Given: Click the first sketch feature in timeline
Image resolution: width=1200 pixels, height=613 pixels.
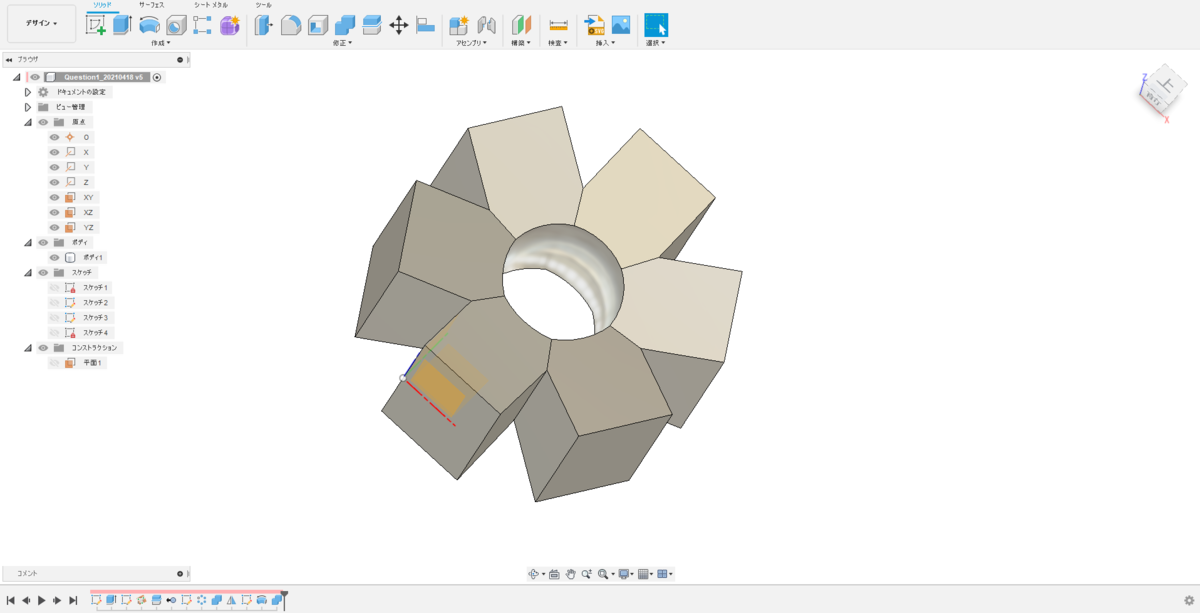Looking at the screenshot, I should [x=96, y=601].
